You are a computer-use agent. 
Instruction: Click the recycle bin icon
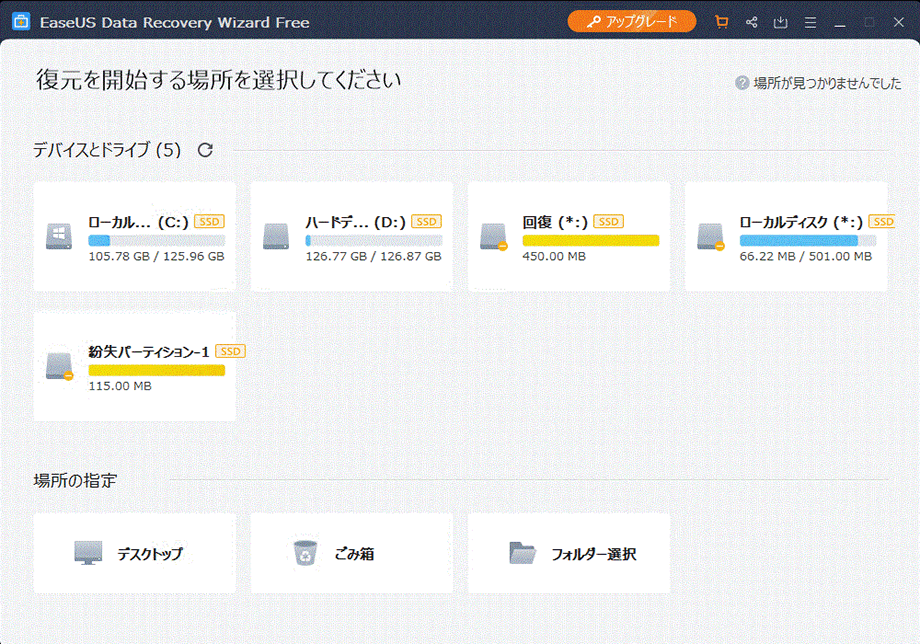click(x=305, y=553)
